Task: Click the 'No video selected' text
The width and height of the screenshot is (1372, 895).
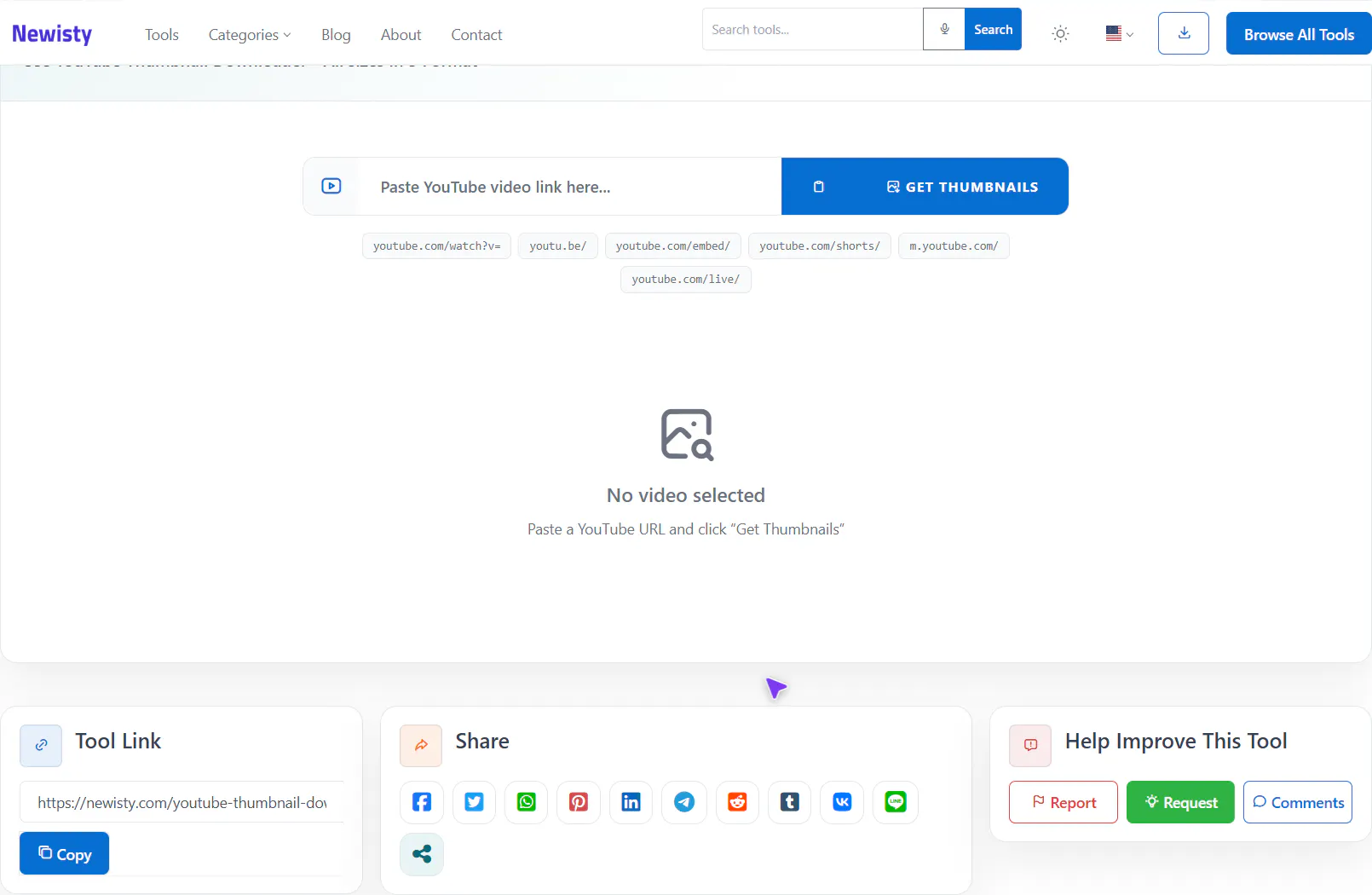Action: [686, 495]
